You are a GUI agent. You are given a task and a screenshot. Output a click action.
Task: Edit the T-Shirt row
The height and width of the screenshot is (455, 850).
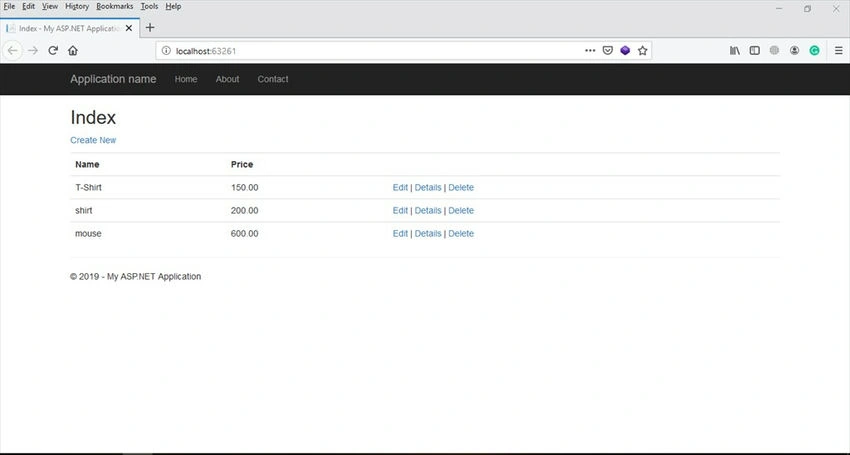400,188
